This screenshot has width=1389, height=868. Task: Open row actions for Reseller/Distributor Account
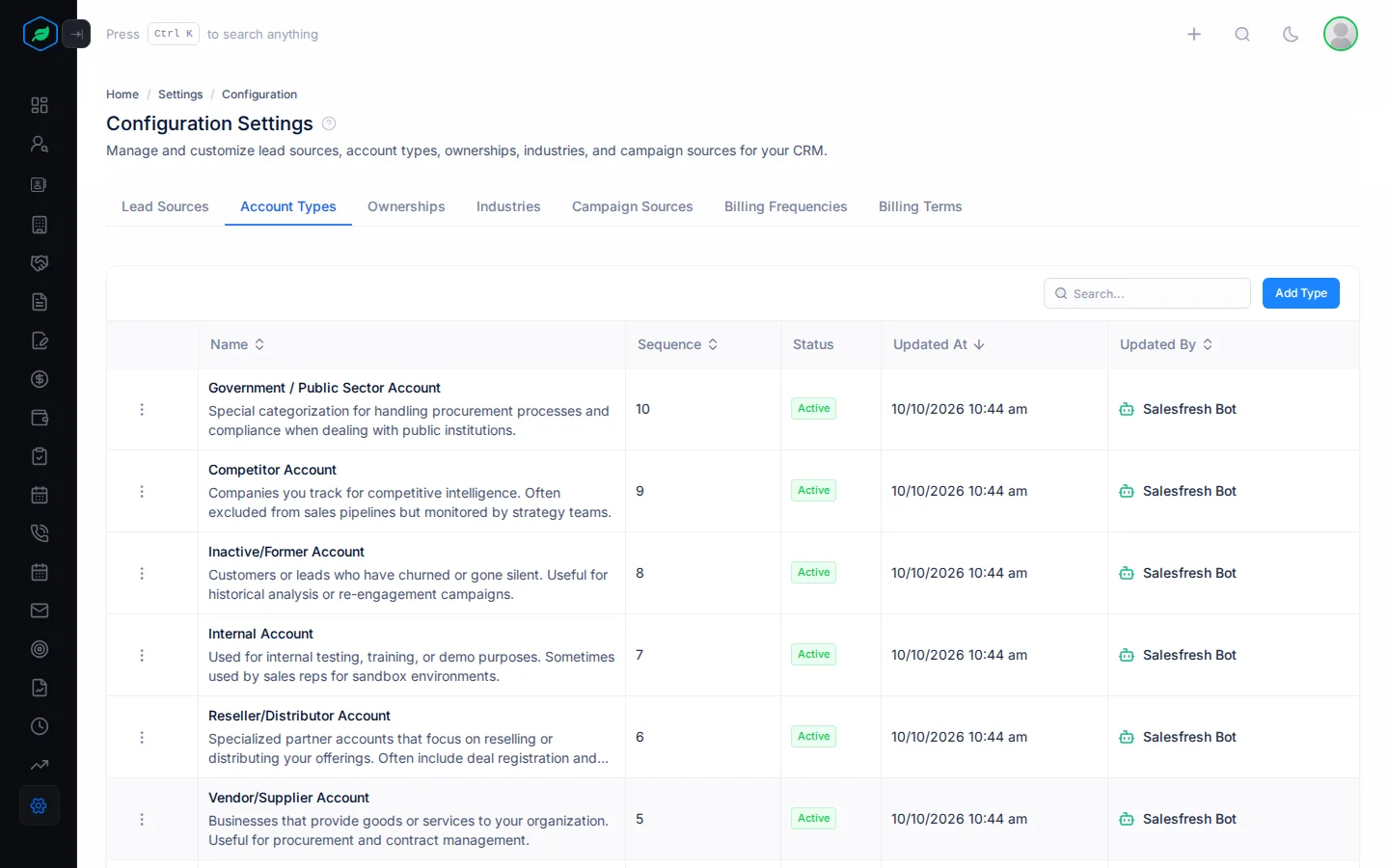click(142, 737)
